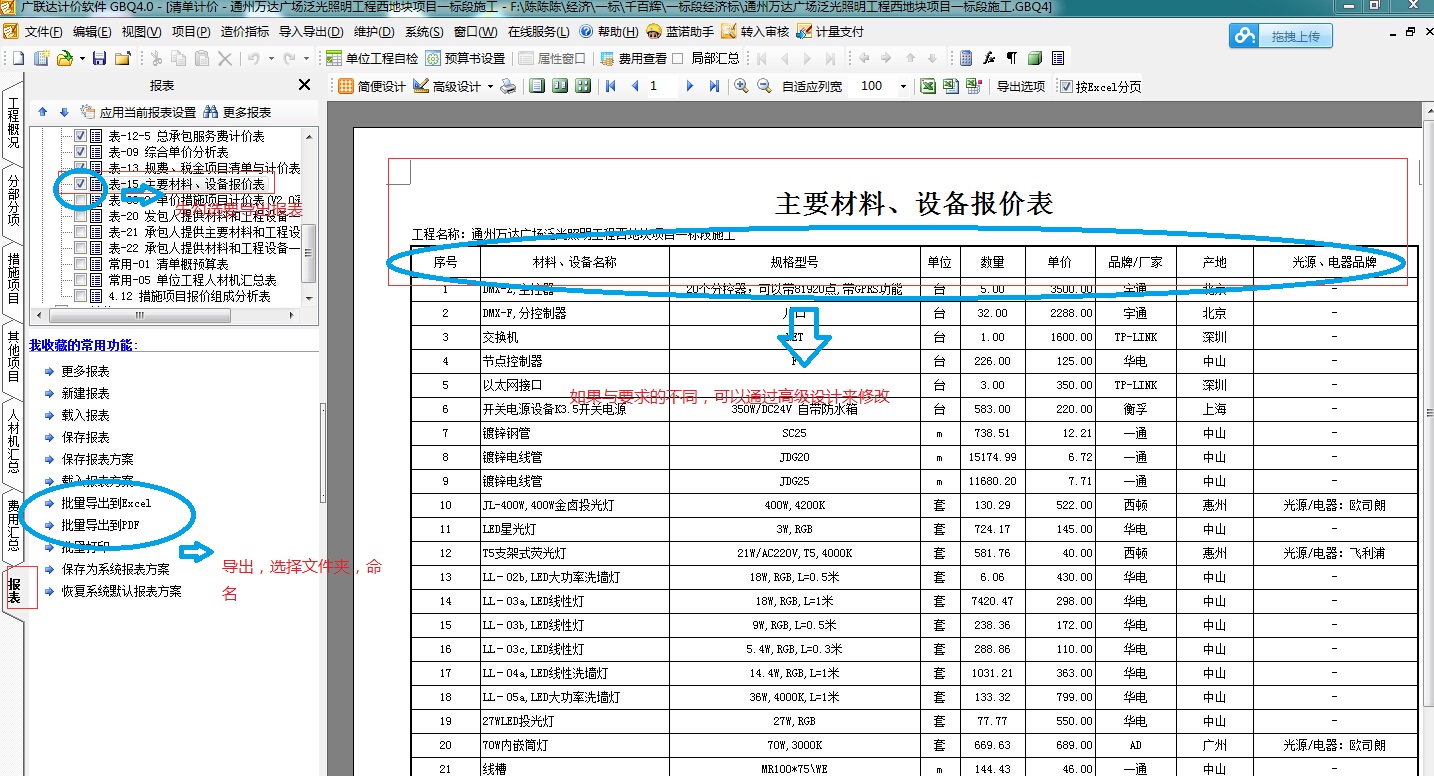Click the paragraph mark icon

pos(1011,58)
